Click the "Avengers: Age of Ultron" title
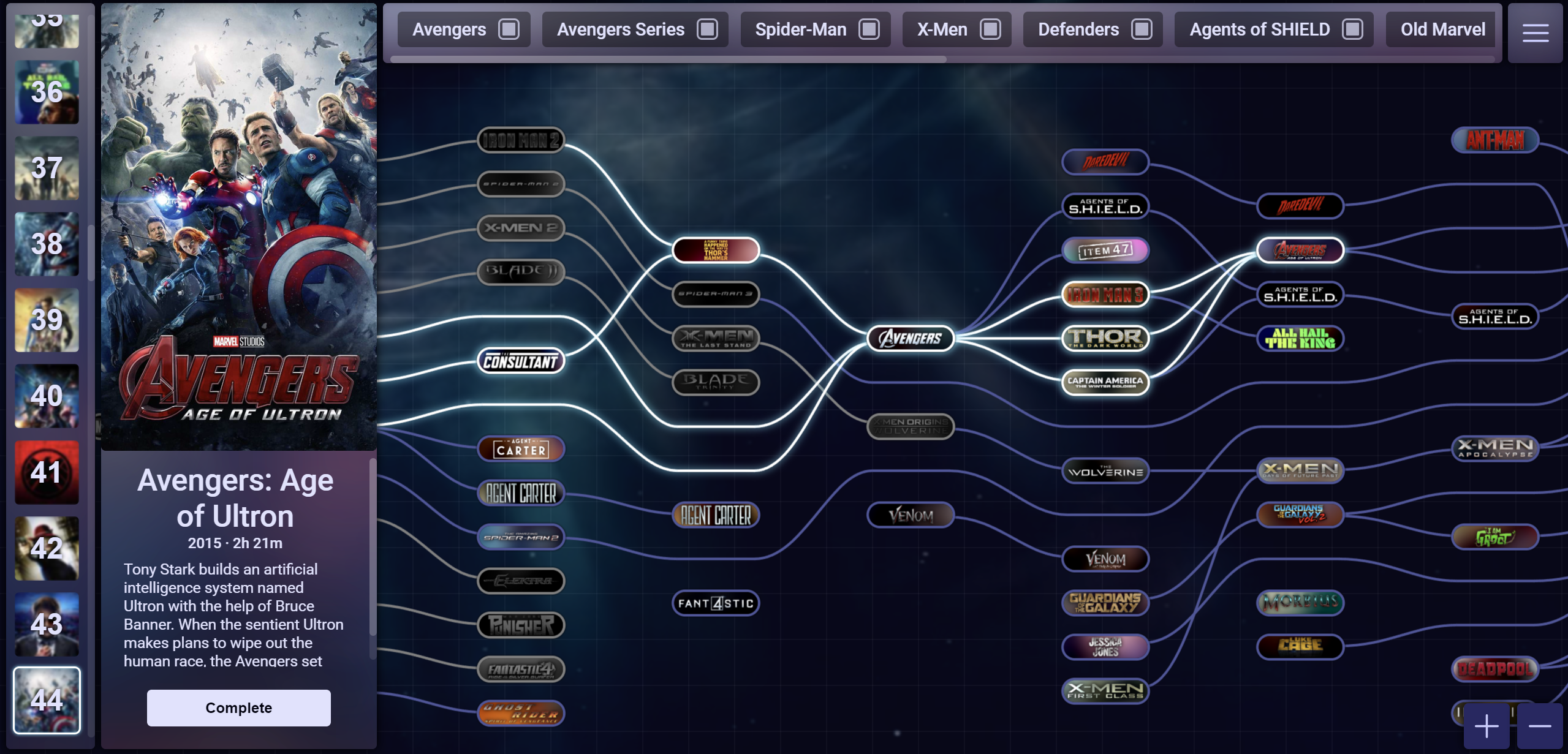Screen dimensions: 1568x754 pos(235,498)
